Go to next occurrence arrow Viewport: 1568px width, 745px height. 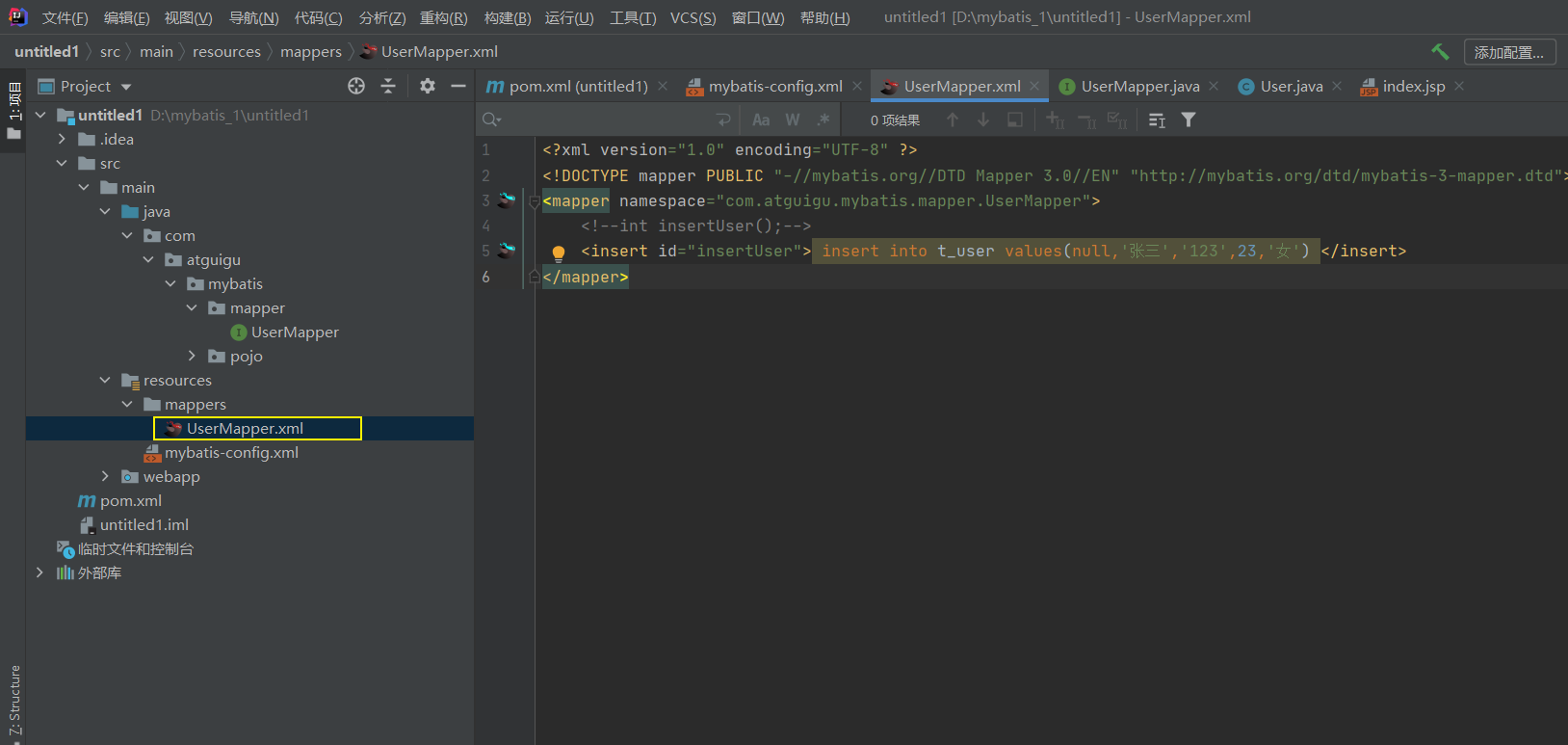(983, 120)
